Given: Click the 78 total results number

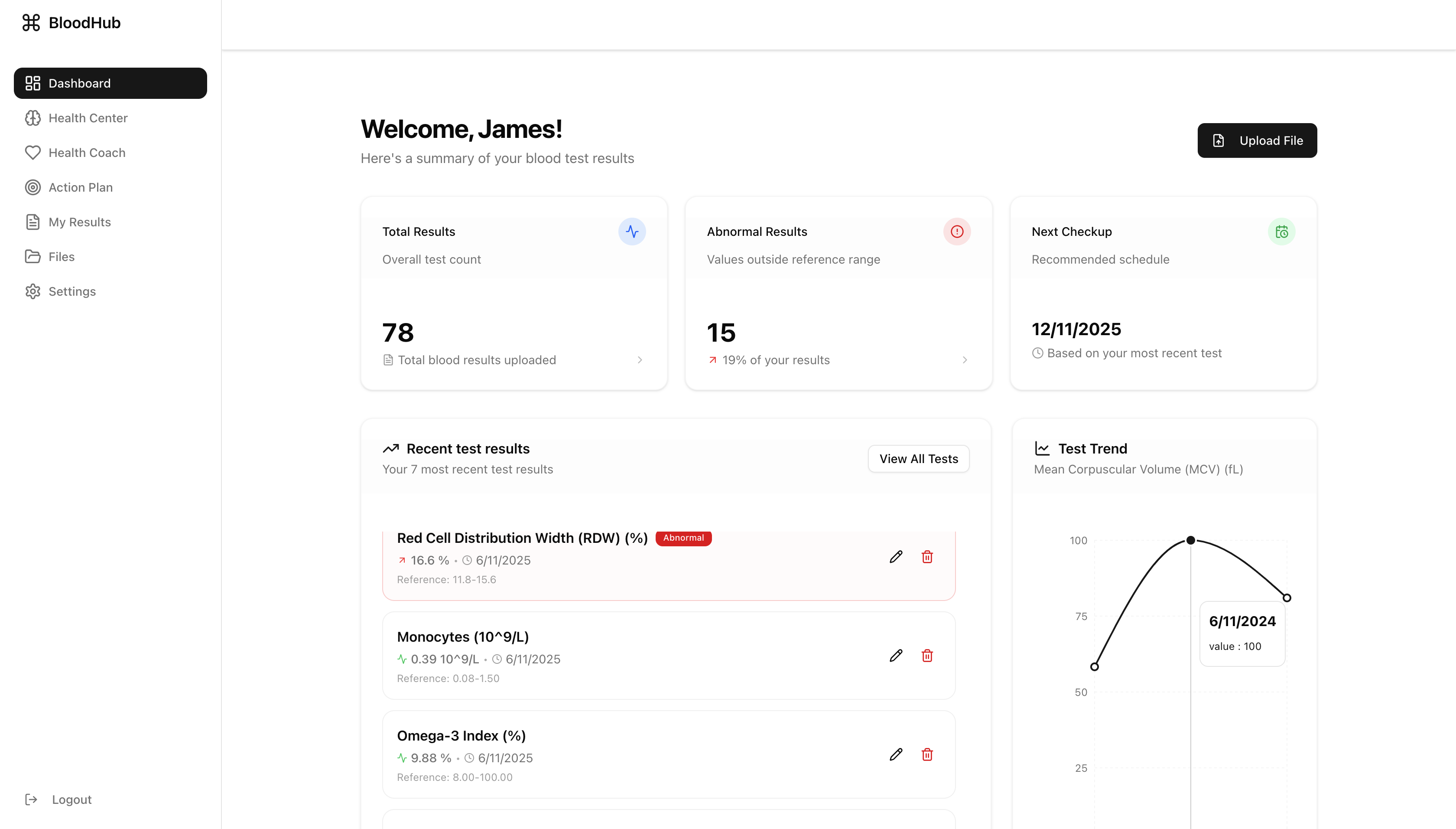Looking at the screenshot, I should pos(398,333).
